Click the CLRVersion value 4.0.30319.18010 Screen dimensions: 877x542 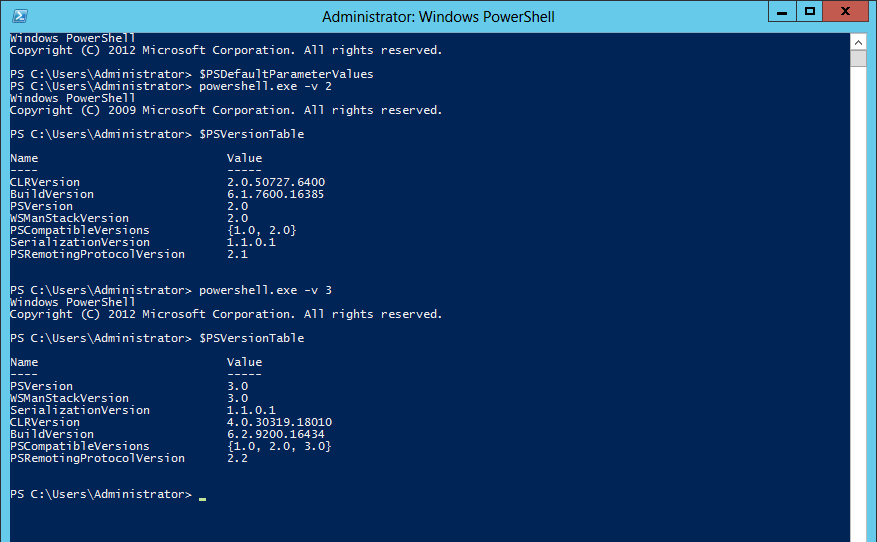click(280, 422)
